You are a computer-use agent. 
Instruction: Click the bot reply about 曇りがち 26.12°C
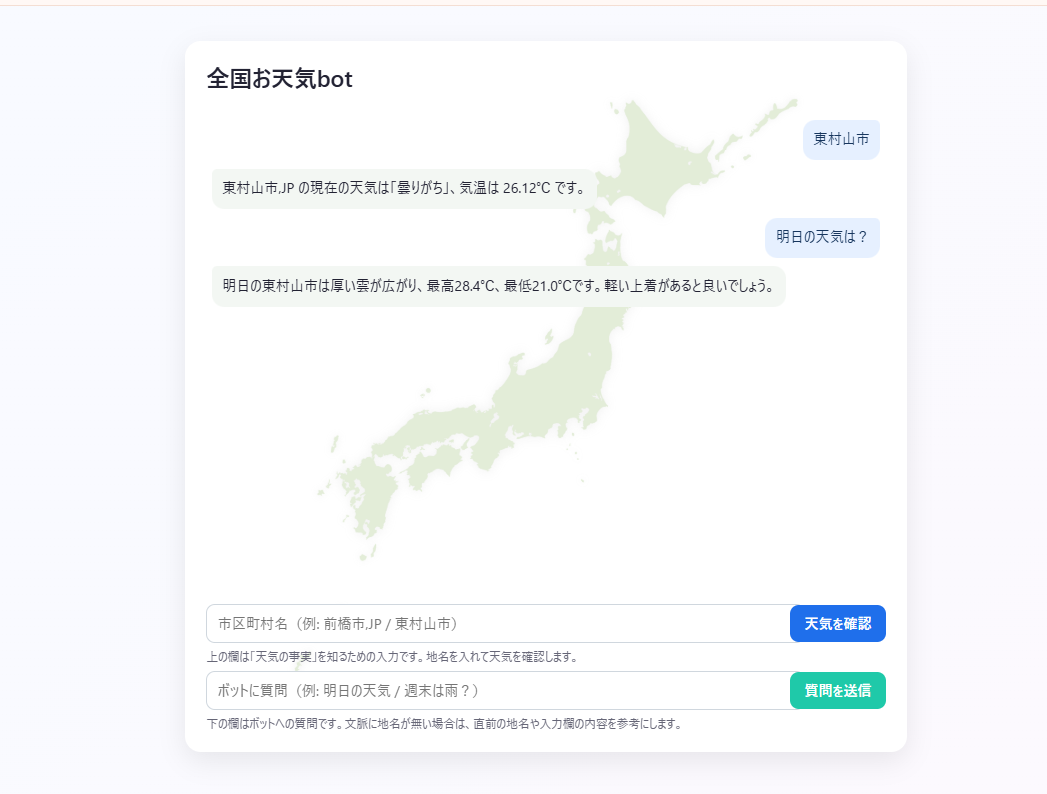coord(404,188)
